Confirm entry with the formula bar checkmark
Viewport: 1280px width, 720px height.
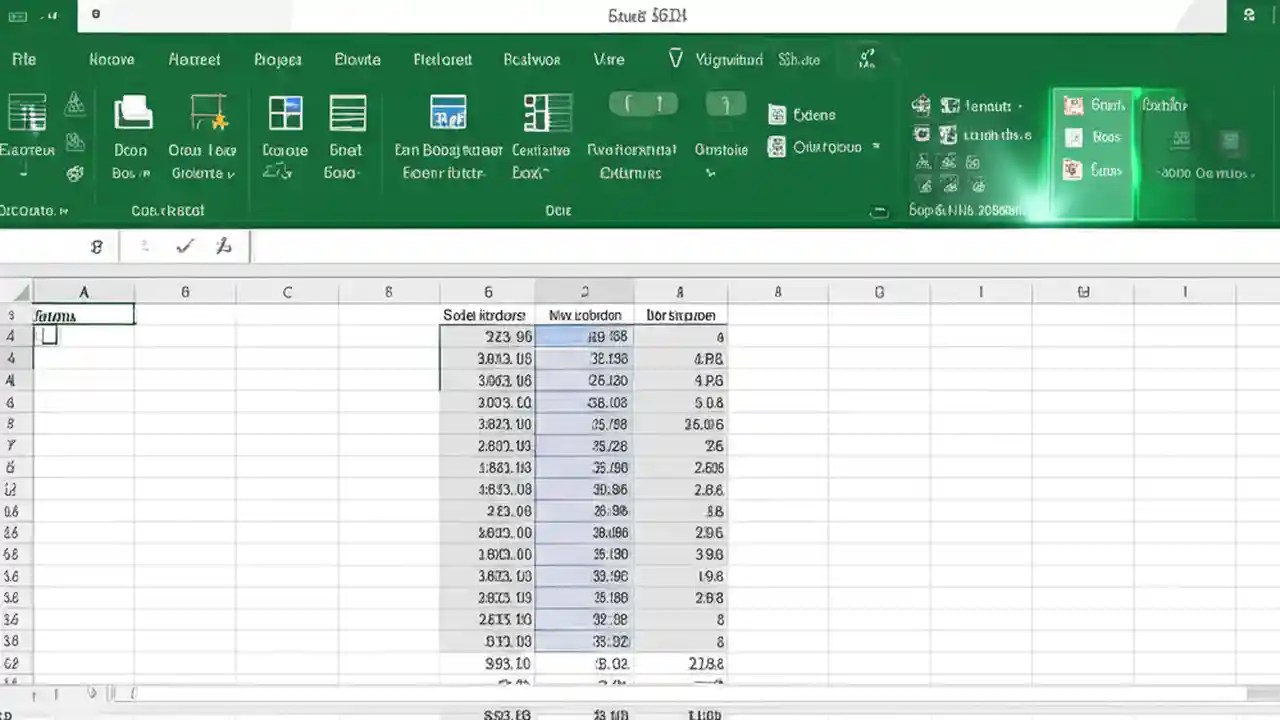(x=184, y=246)
